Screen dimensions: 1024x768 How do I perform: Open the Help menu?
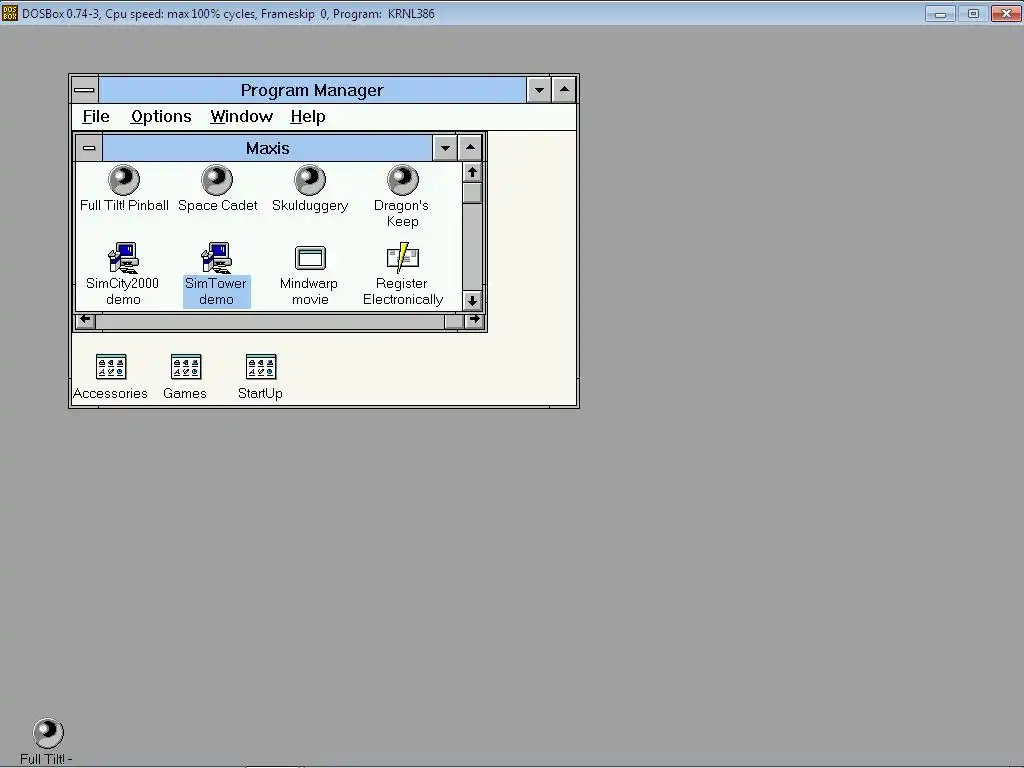tap(308, 117)
